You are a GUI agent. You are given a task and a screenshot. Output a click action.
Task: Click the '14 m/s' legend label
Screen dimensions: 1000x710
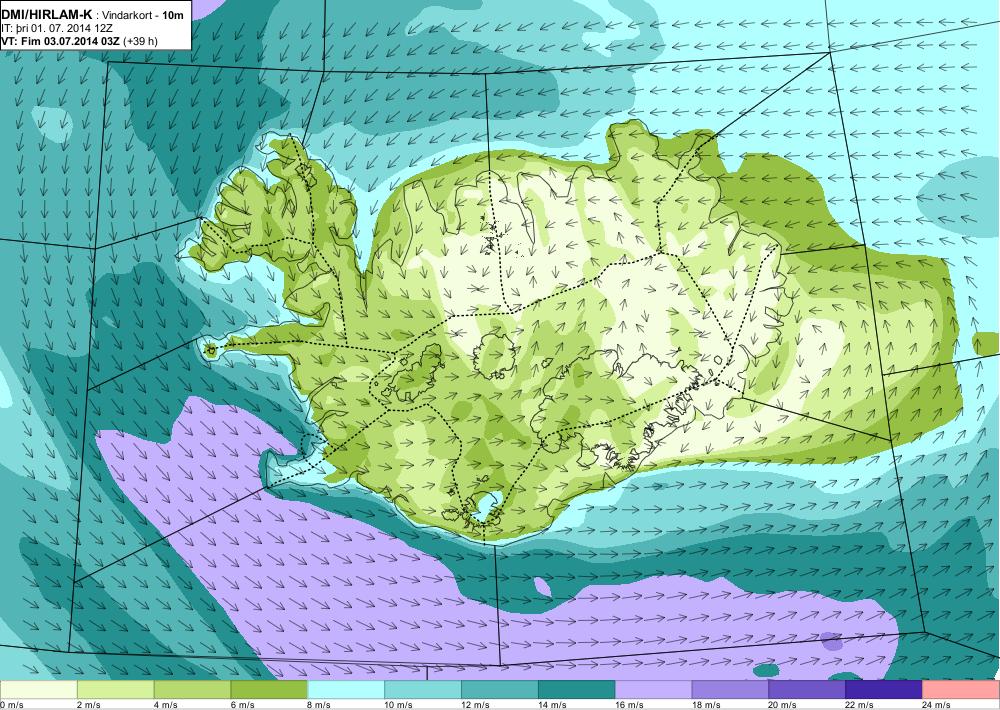tap(552, 705)
